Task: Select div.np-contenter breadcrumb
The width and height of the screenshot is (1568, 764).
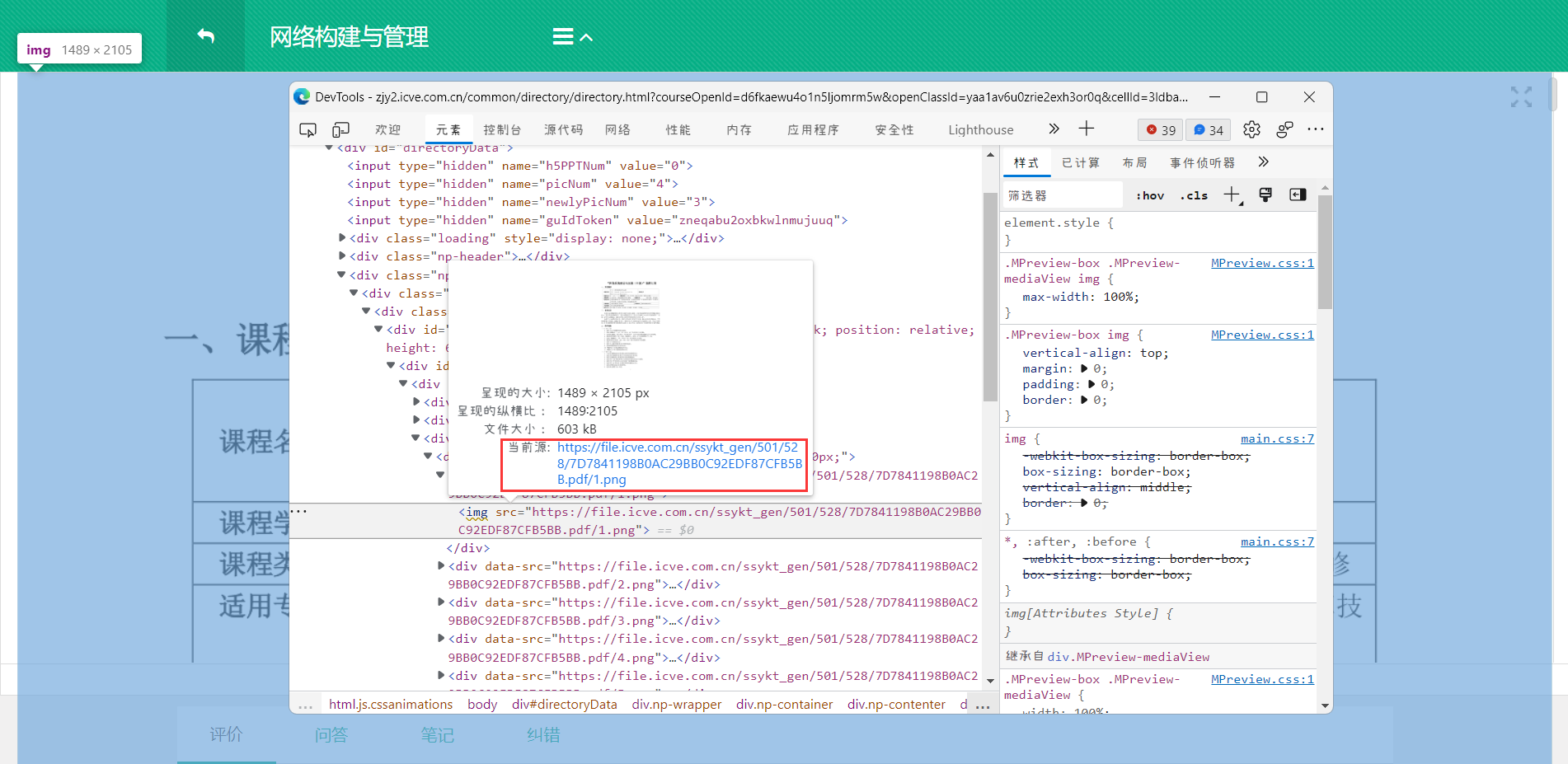Action: (896, 704)
